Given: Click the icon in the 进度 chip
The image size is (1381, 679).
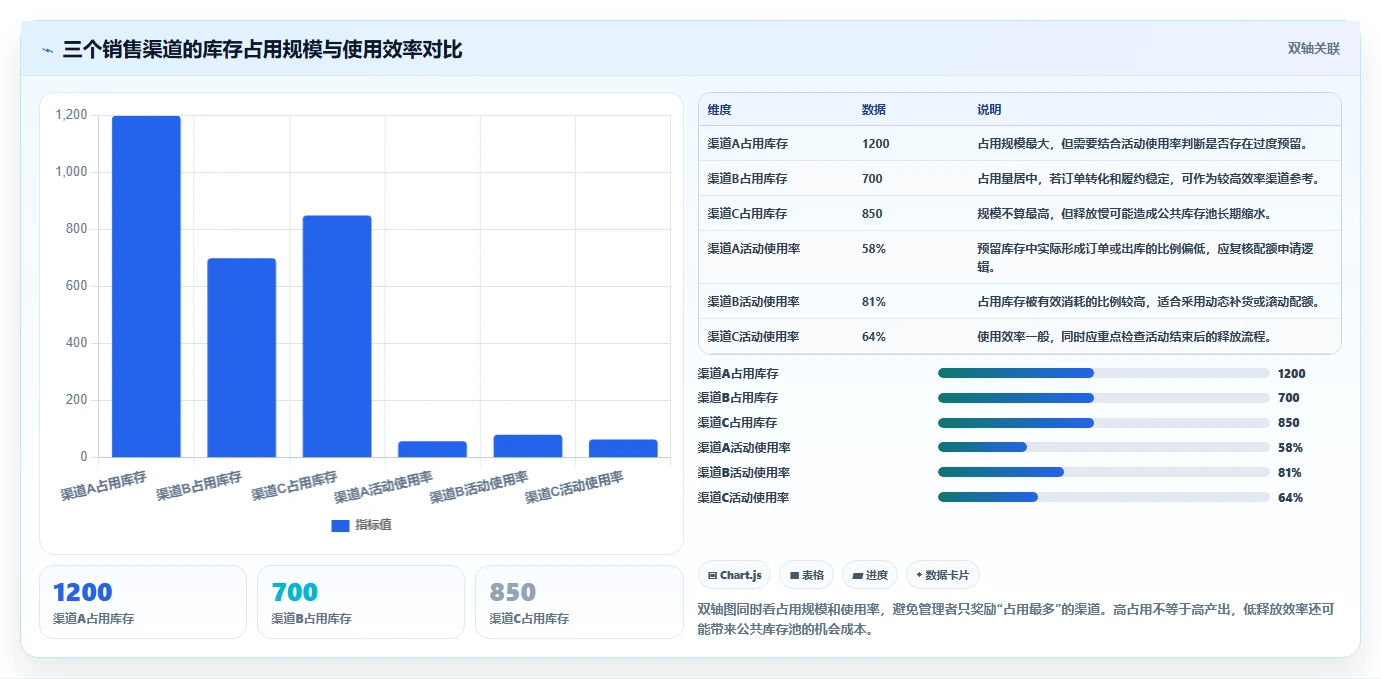Looking at the screenshot, I should click(858, 576).
